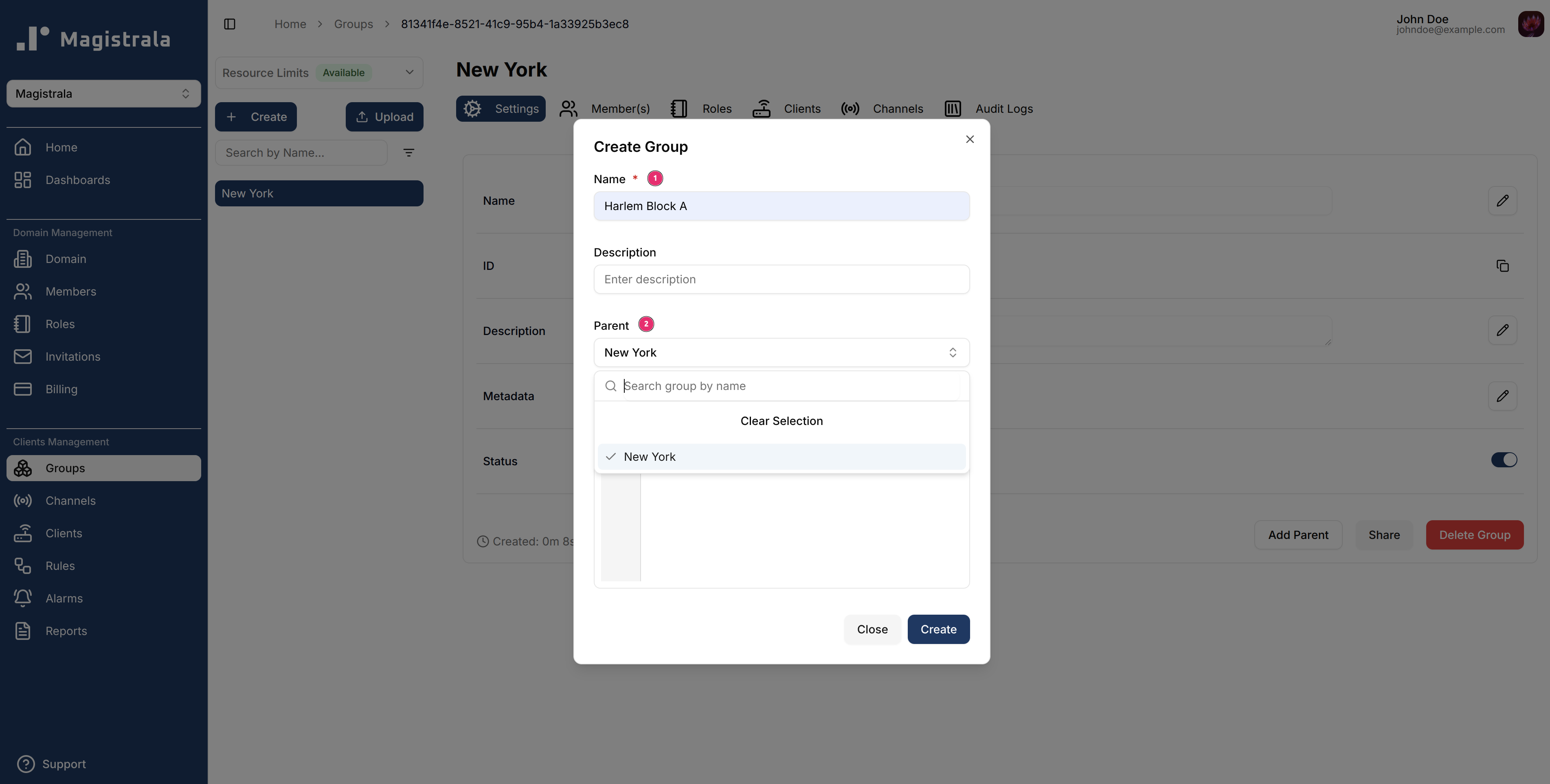The height and width of the screenshot is (784, 1550).
Task: Open the Reports section
Action: [66, 631]
